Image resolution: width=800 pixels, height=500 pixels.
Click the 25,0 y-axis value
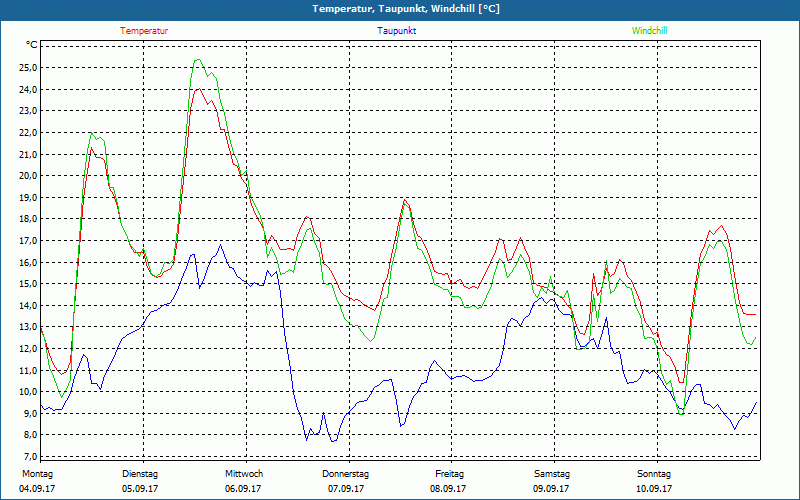click(x=28, y=68)
